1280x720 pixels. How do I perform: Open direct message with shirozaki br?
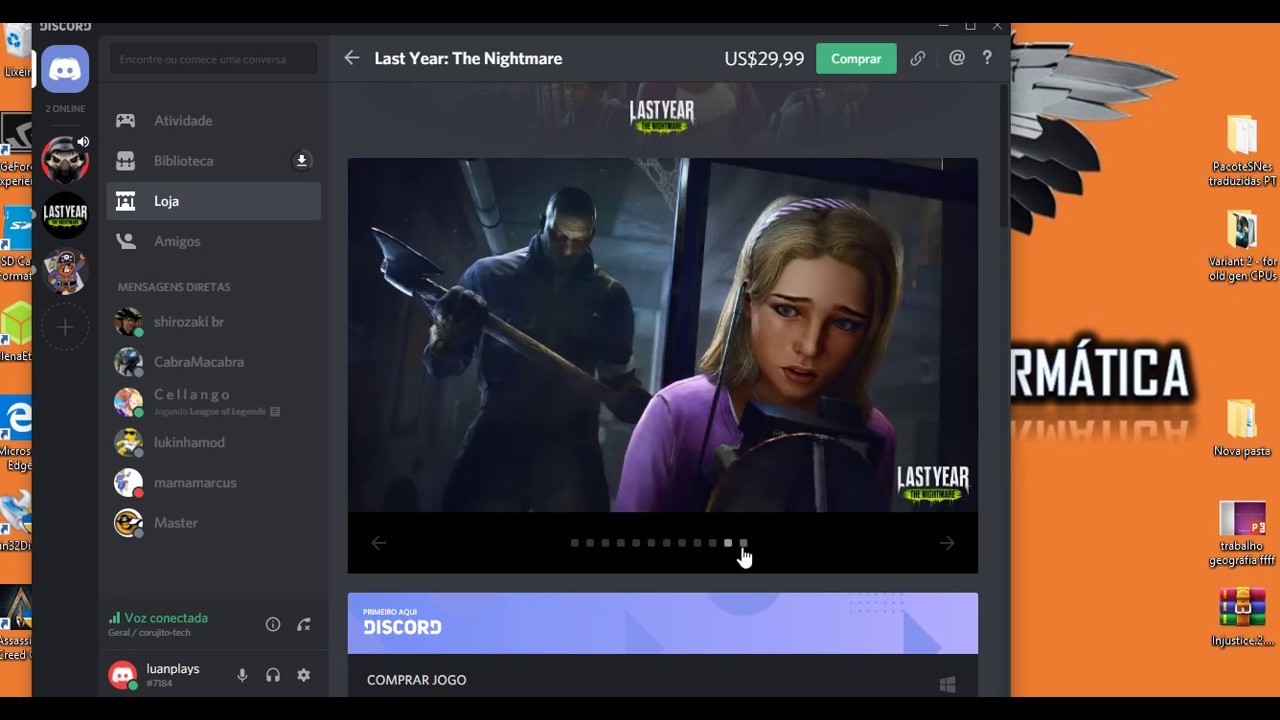point(213,322)
